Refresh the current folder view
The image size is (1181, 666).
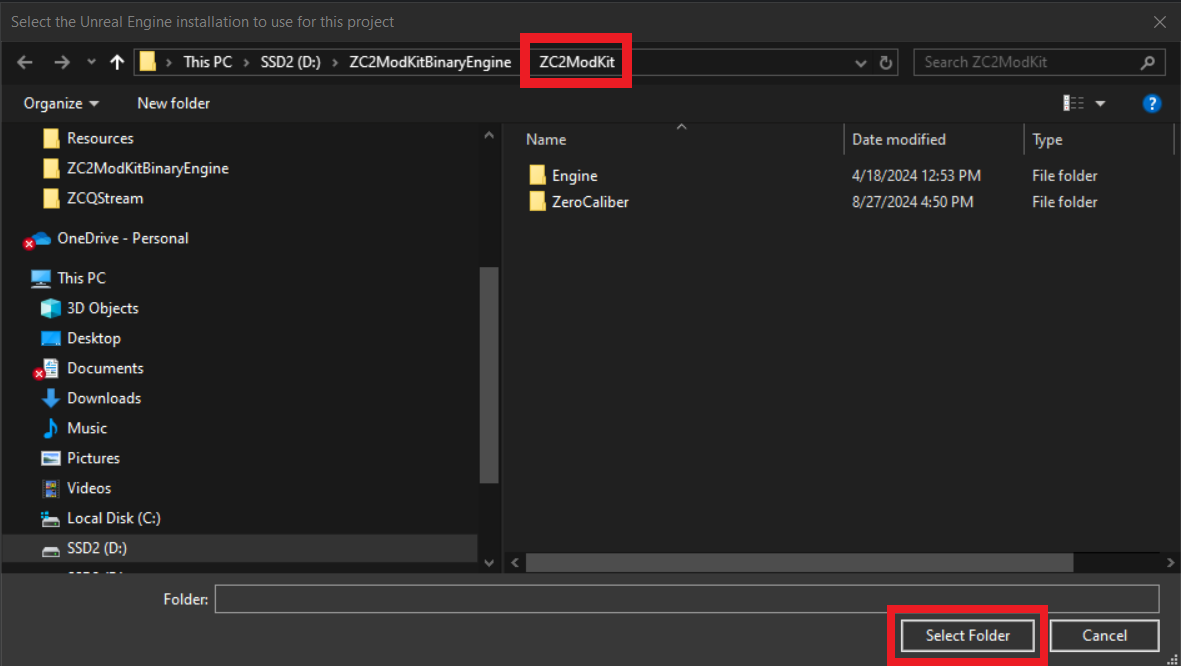click(x=886, y=62)
